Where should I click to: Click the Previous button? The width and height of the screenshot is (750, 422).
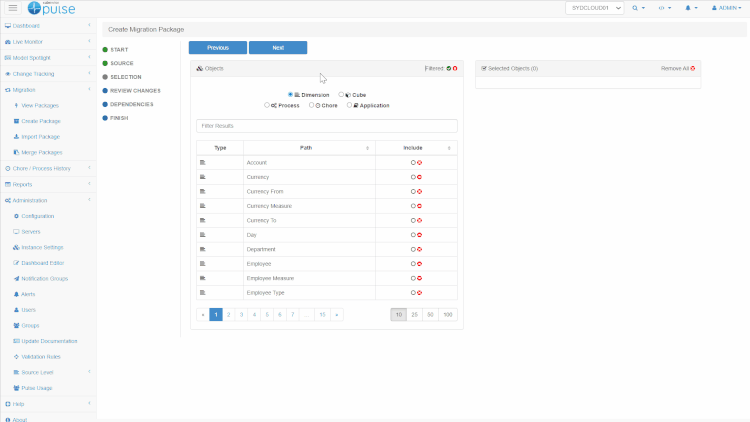pos(217,47)
